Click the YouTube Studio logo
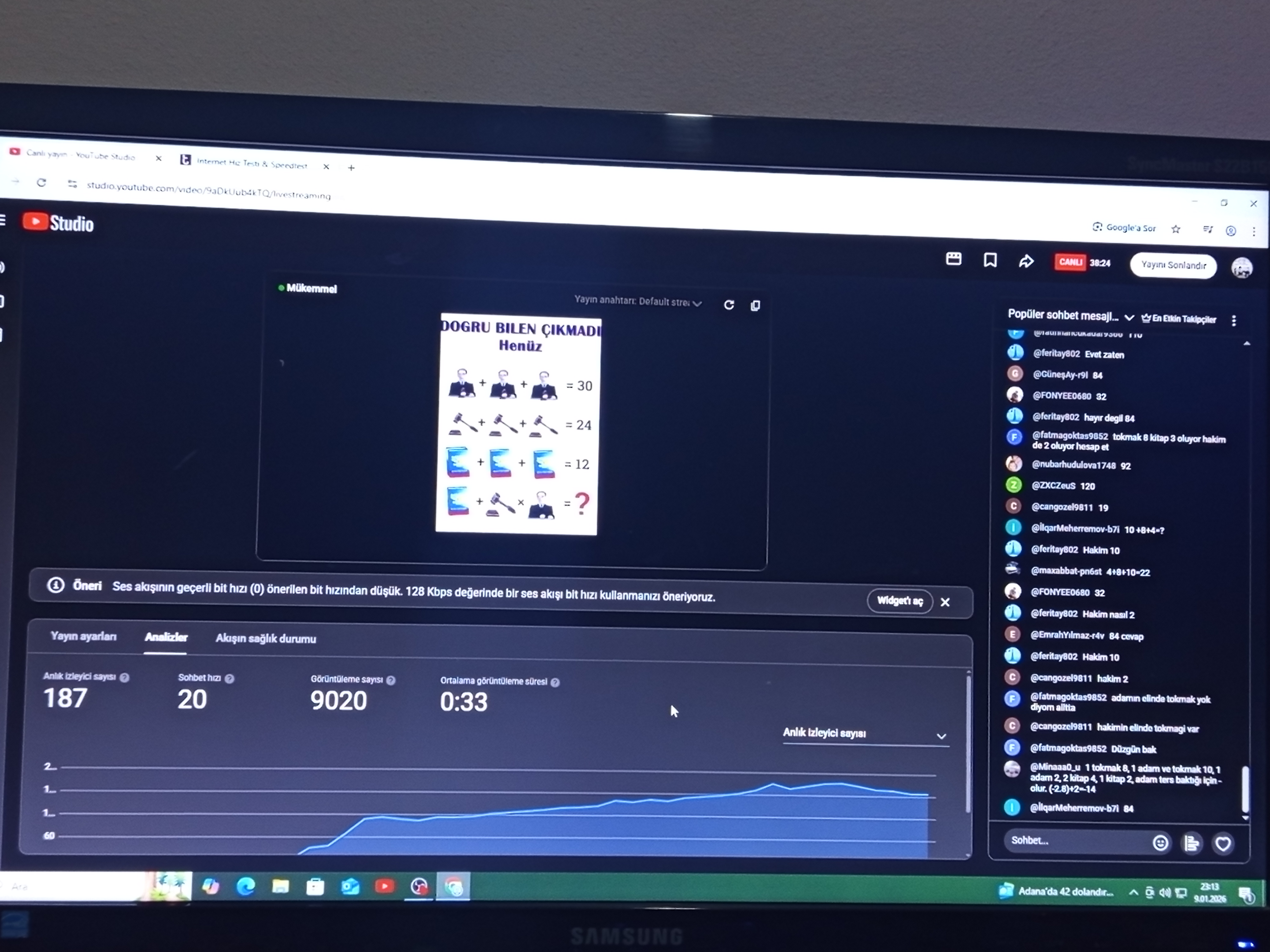This screenshot has width=1270, height=952. 58,223
